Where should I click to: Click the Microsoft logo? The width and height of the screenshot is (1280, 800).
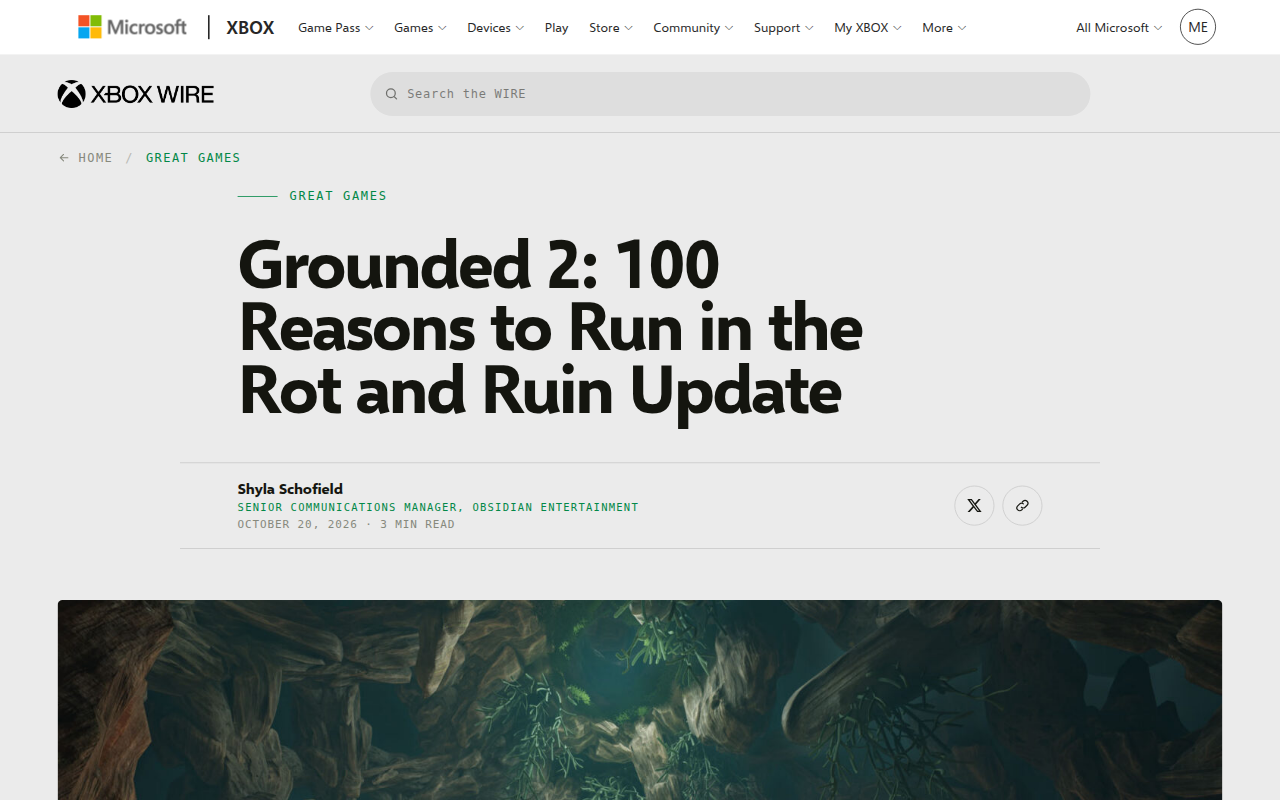(x=132, y=27)
